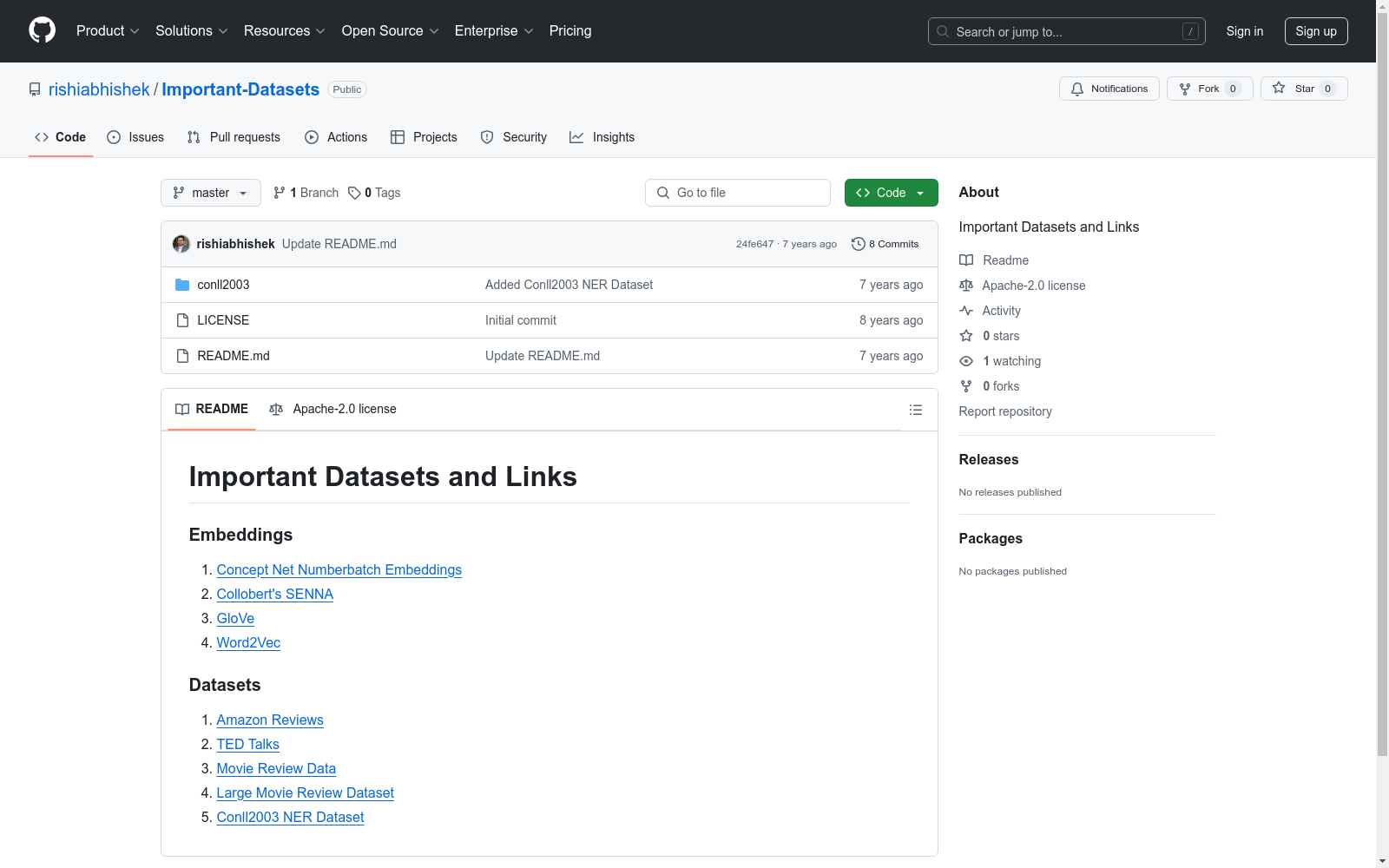Click the fork icon beside 0 forks
The width and height of the screenshot is (1389, 868).
966,386
